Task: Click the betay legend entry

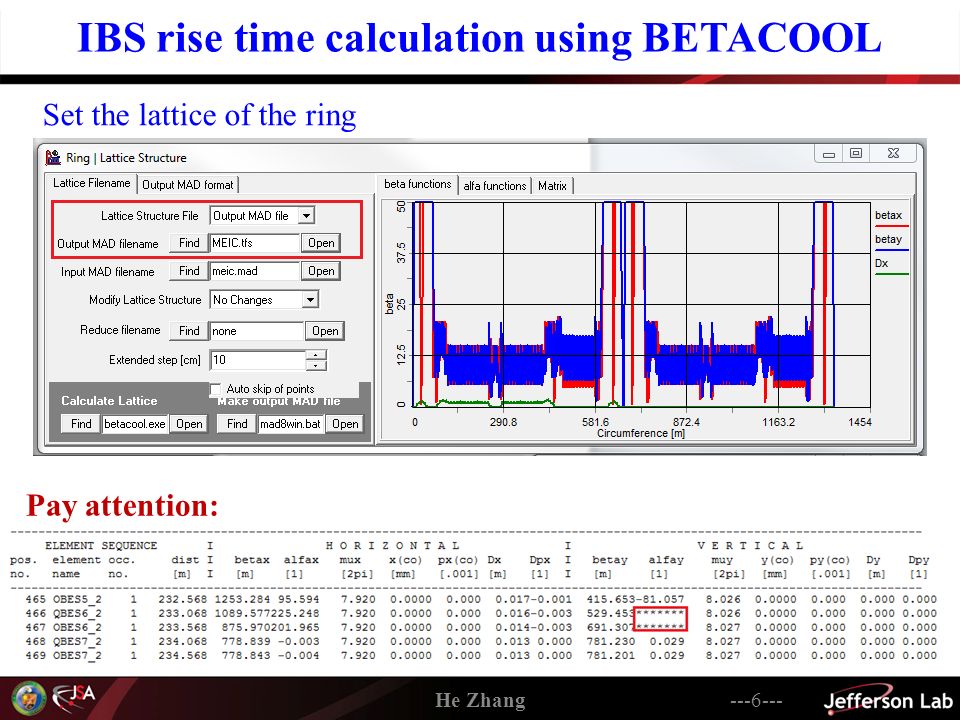Action: 890,241
